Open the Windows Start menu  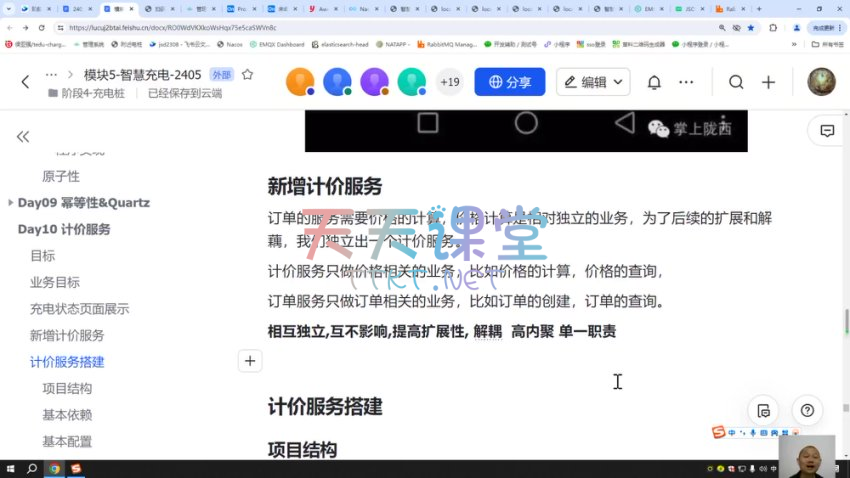[10, 468]
